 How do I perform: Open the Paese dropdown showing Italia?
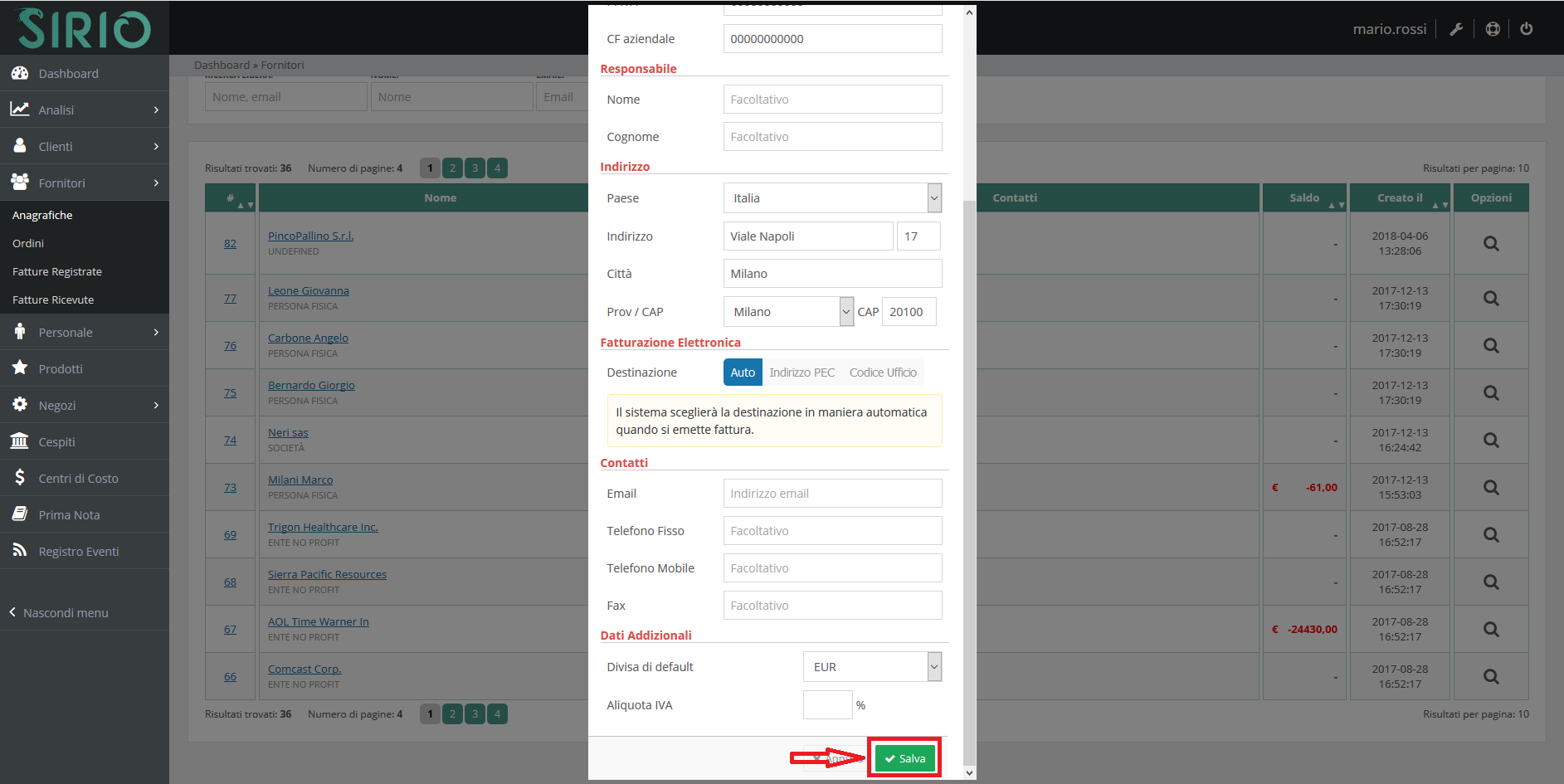[x=832, y=198]
